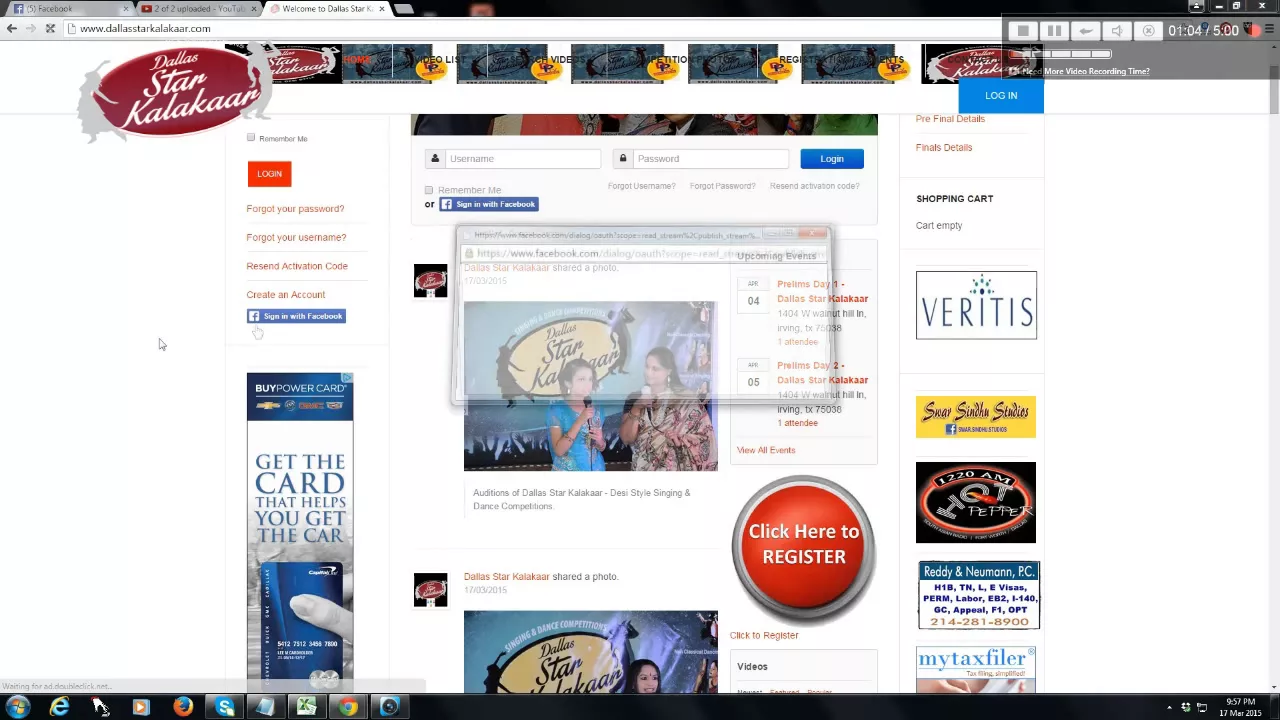Open the Windows Start menu
Viewport: 1280px width, 720px height.
(18, 707)
